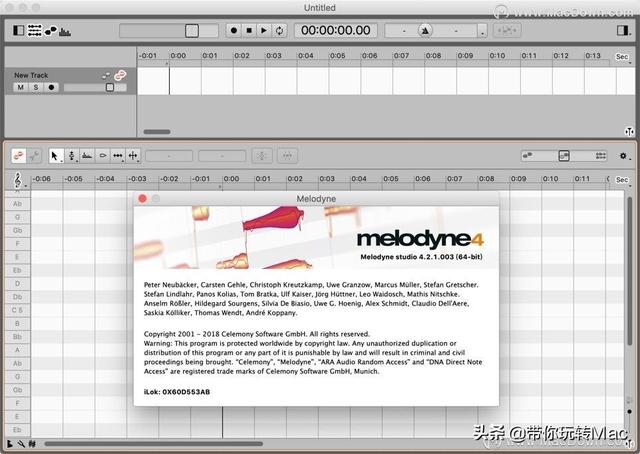Click the 0:00 mark in the track ruler

tap(178, 56)
